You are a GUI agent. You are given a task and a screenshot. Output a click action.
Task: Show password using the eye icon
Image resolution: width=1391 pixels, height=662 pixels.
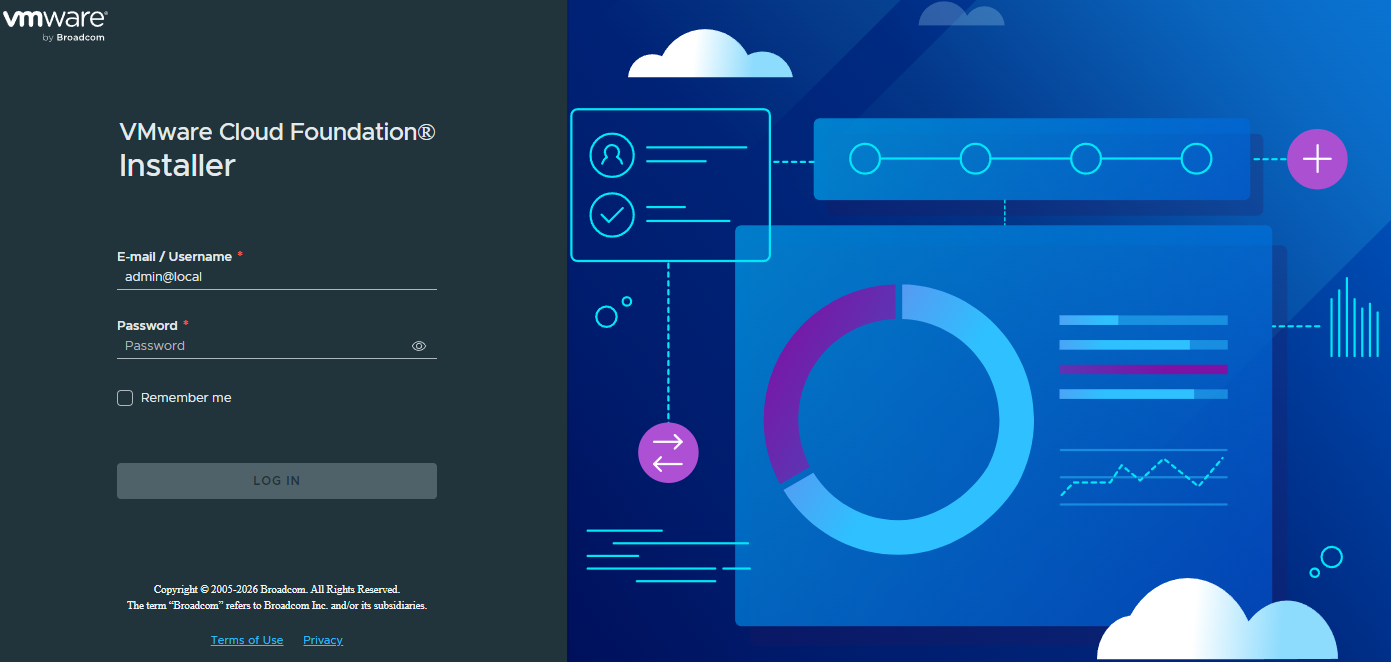pos(419,346)
